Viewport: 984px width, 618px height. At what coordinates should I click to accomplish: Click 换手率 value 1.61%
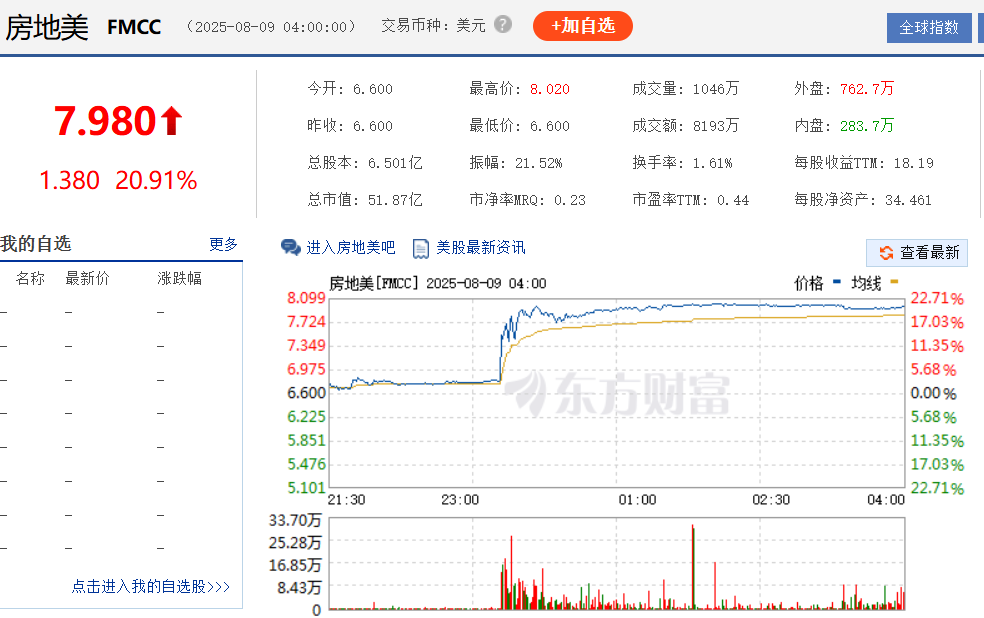pyautogui.click(x=712, y=163)
